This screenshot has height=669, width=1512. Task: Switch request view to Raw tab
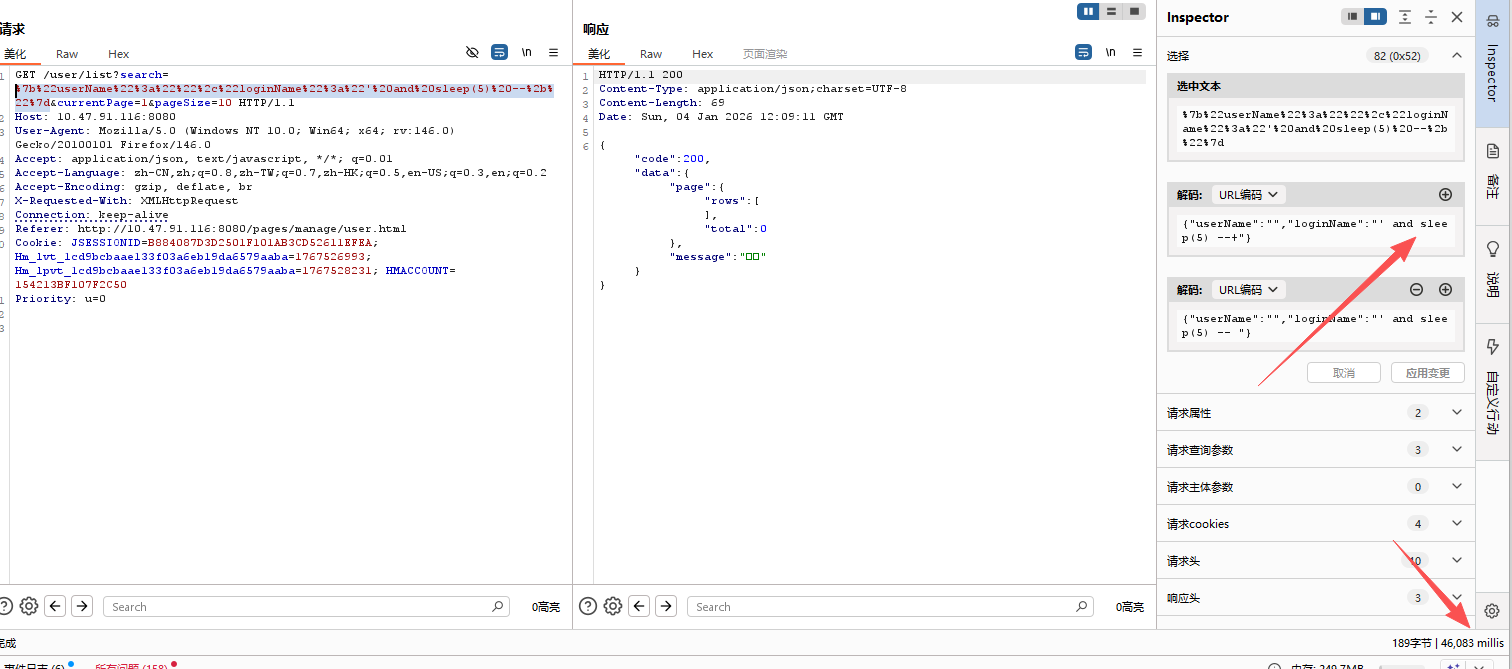click(67, 54)
